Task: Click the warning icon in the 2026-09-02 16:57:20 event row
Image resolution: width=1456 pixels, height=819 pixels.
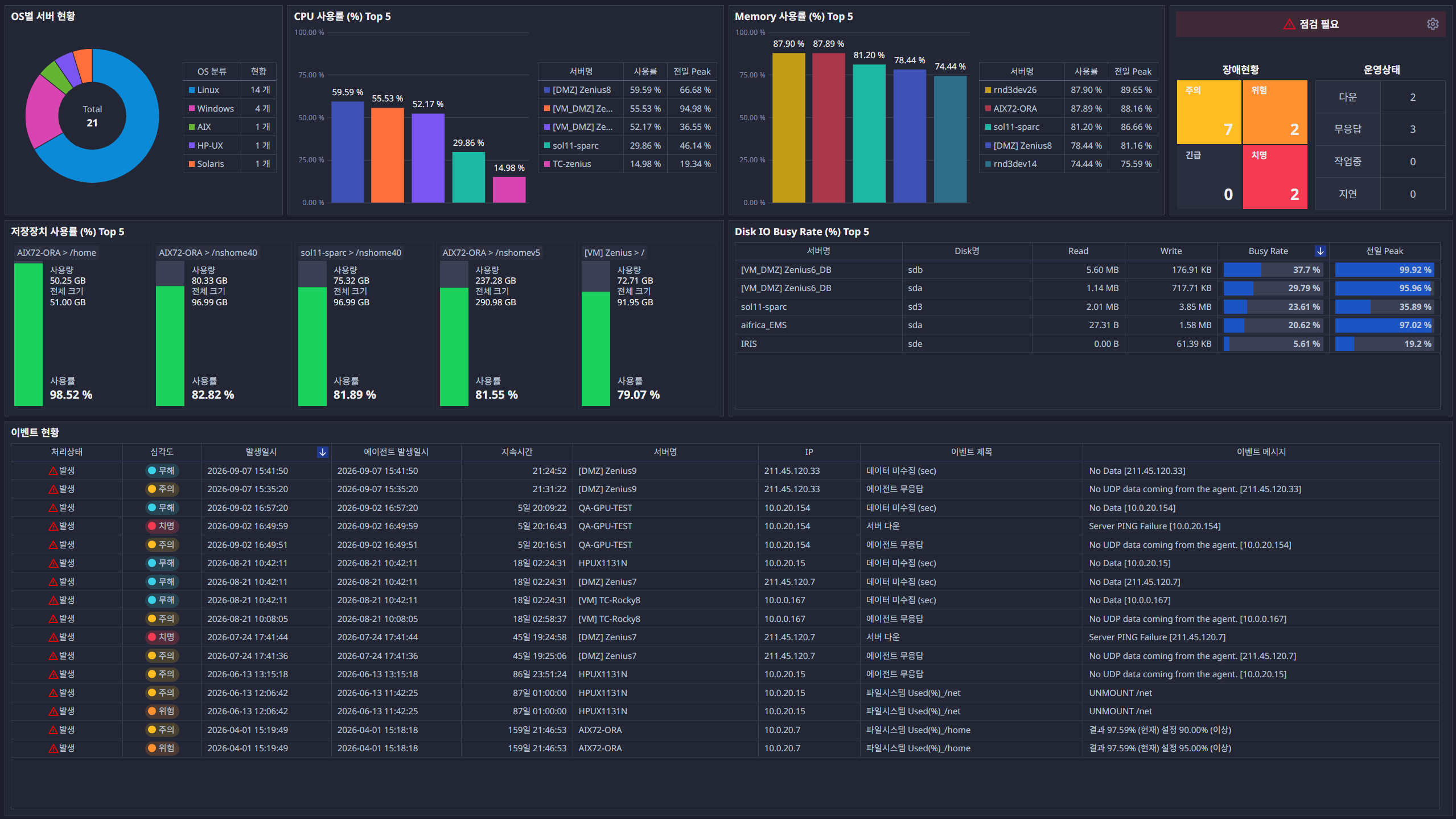Action: pyautogui.click(x=53, y=508)
